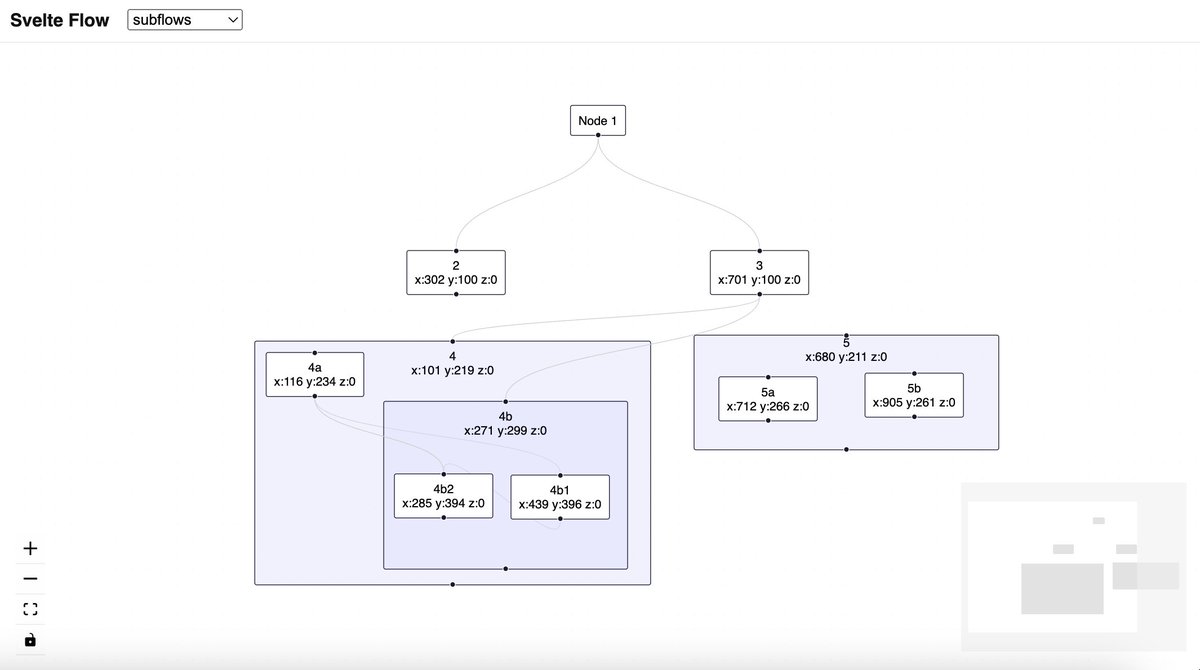Click top handle of node 5b
1200x670 pixels.
click(914, 373)
